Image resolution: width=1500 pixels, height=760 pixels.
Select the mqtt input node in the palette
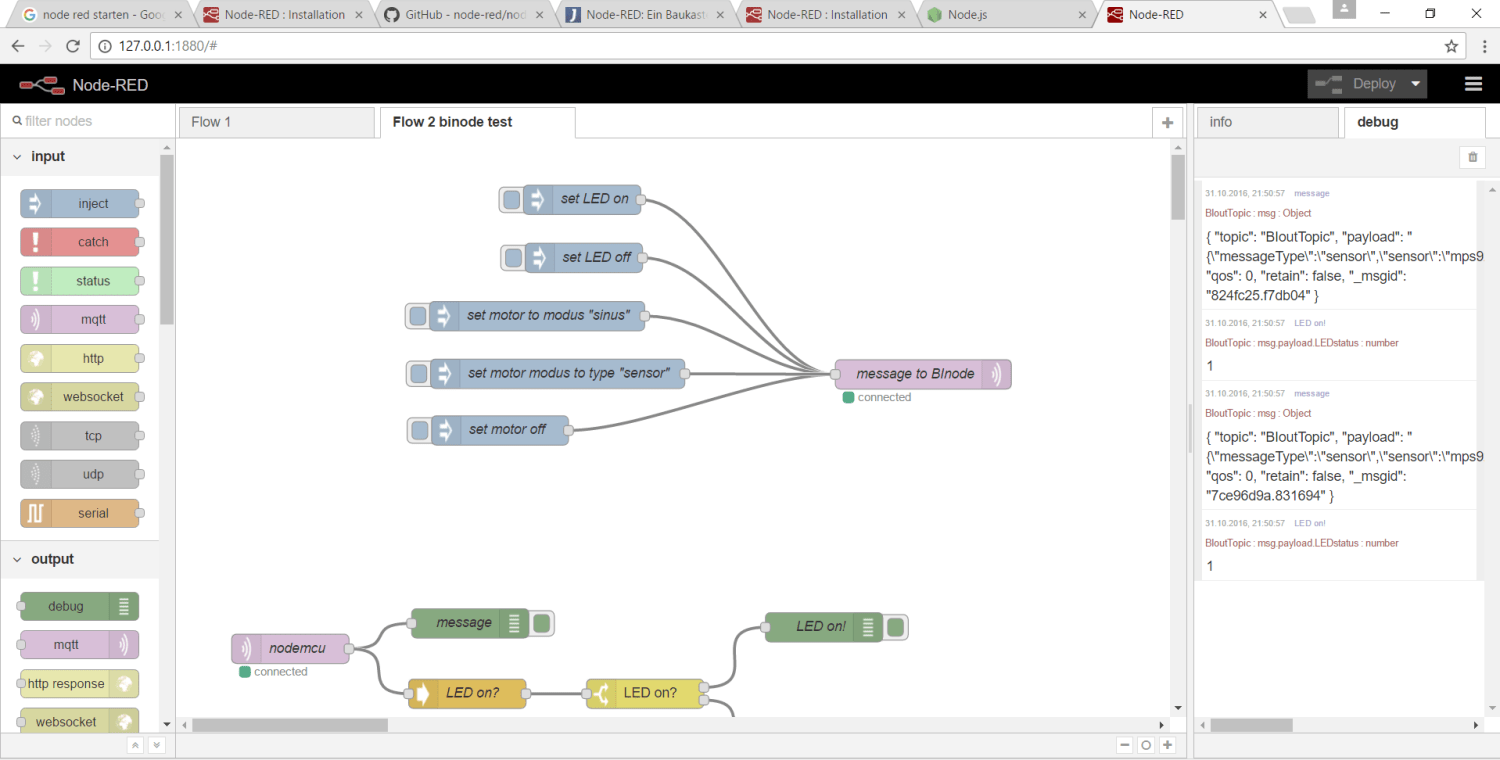pos(80,319)
